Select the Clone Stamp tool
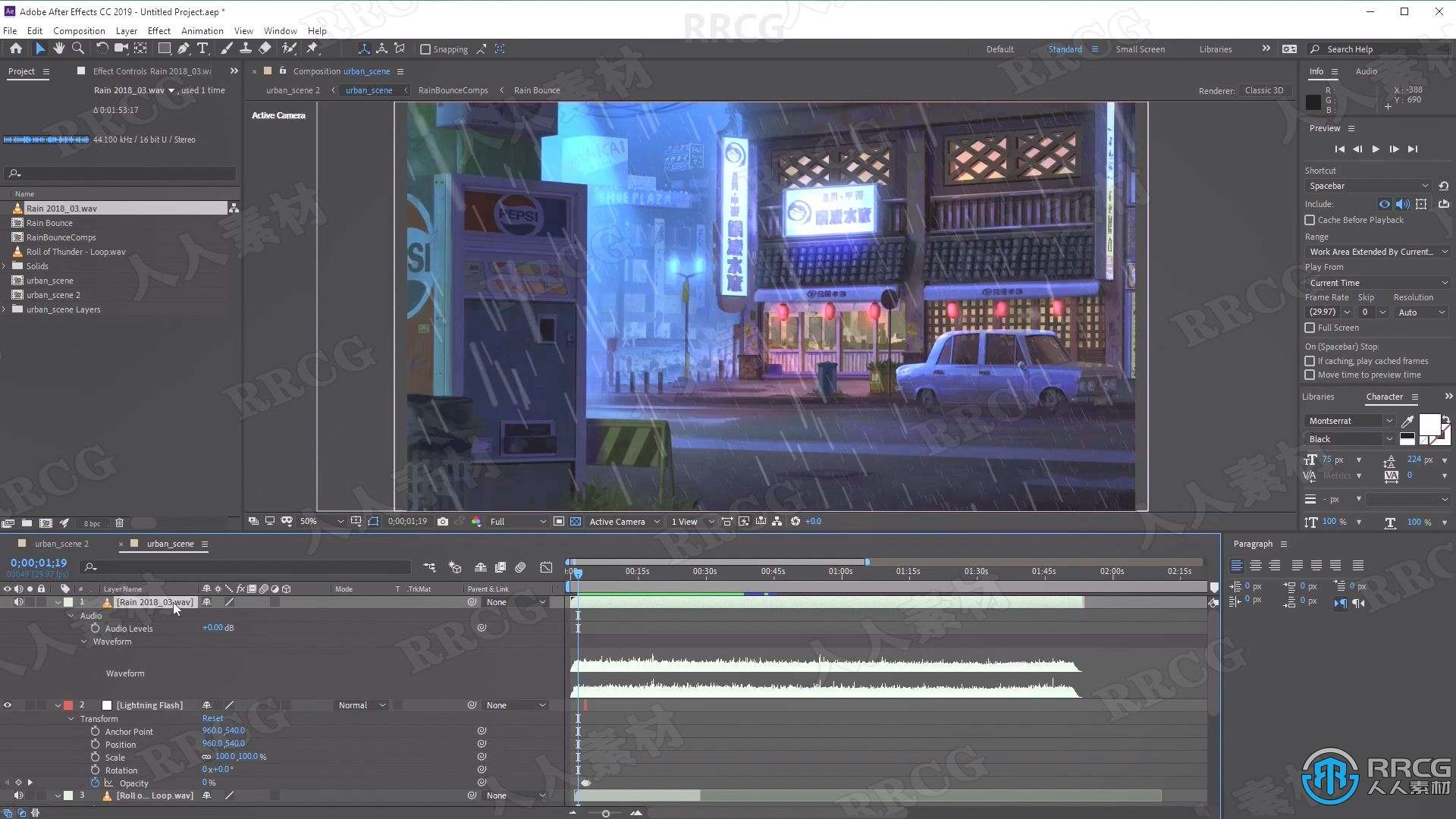 (x=246, y=49)
